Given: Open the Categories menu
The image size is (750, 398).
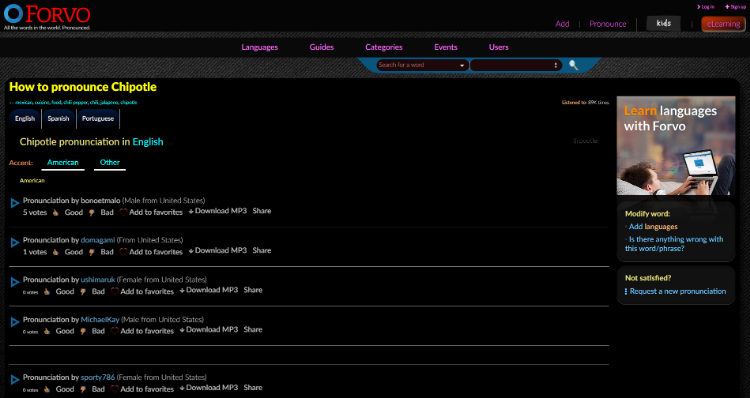Looking at the screenshot, I should pos(384,47).
